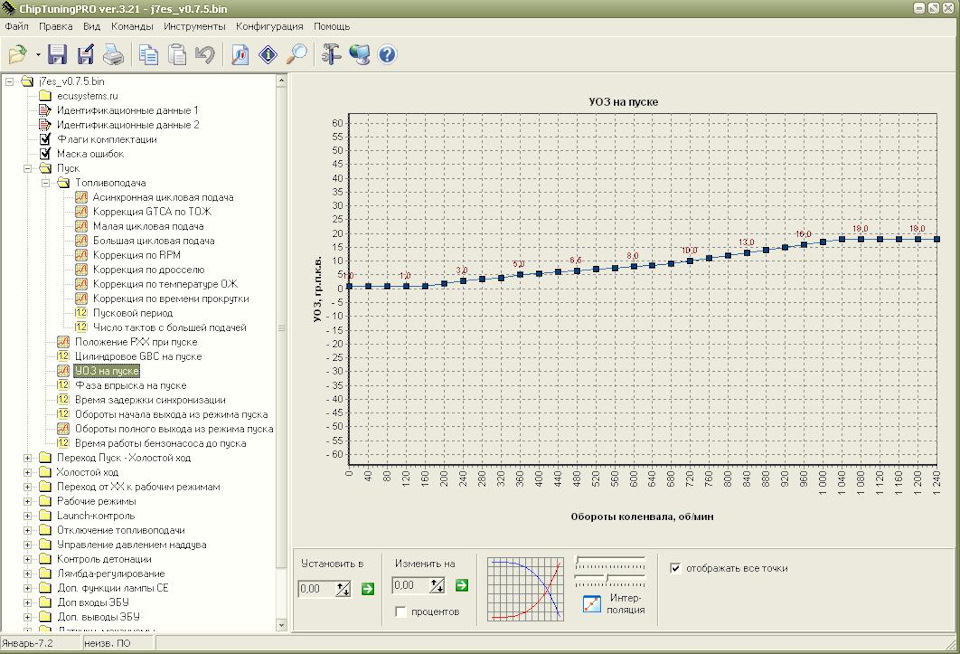
Task: Click the Save As floppy-with-pencil icon
Action: coord(86,54)
